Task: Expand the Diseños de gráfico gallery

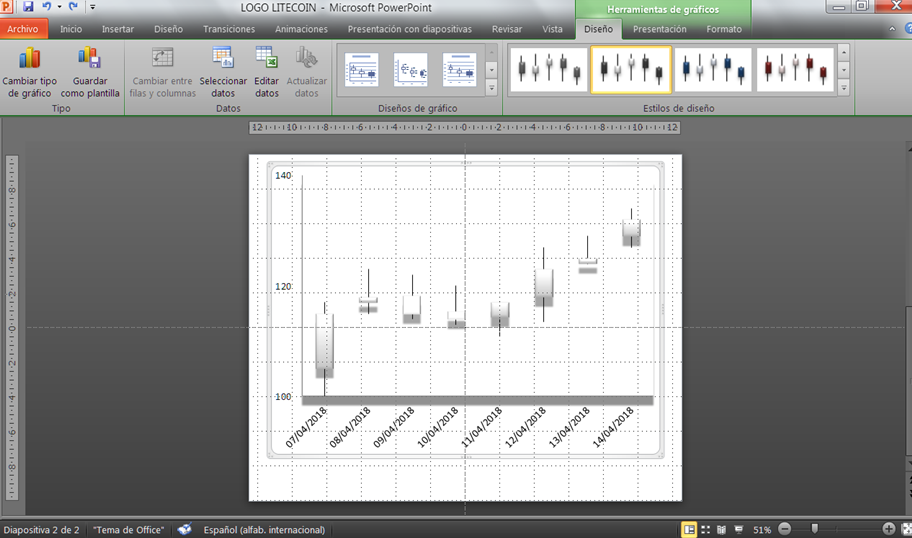Action: click(x=491, y=89)
